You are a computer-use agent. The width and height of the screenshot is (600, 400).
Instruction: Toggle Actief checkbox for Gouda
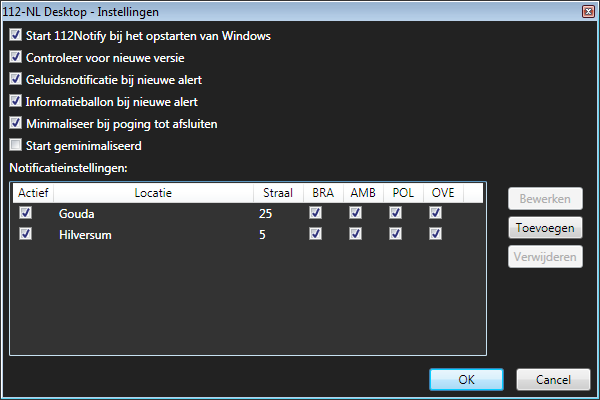26,213
